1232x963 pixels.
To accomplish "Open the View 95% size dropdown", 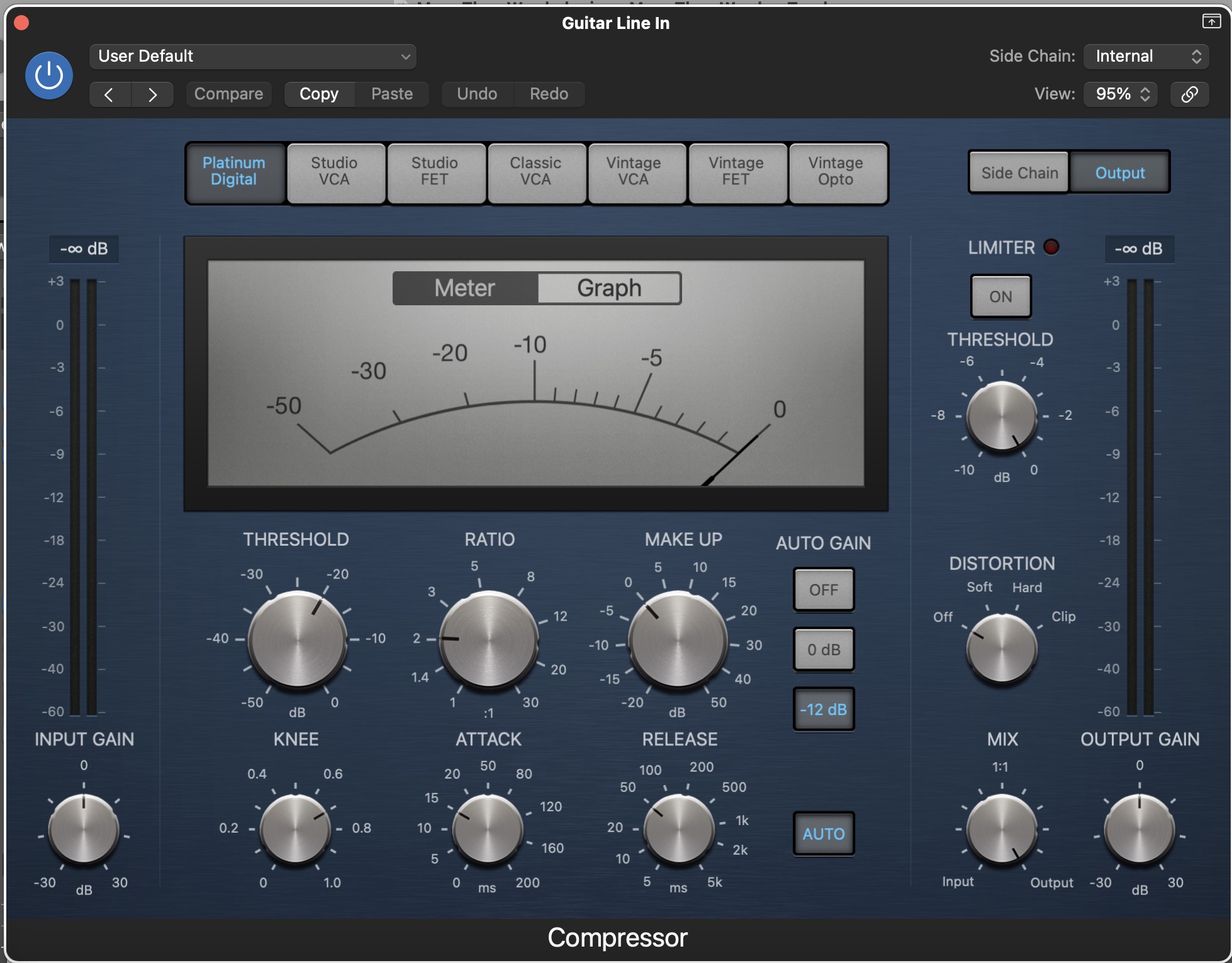I will pyautogui.click(x=1121, y=94).
